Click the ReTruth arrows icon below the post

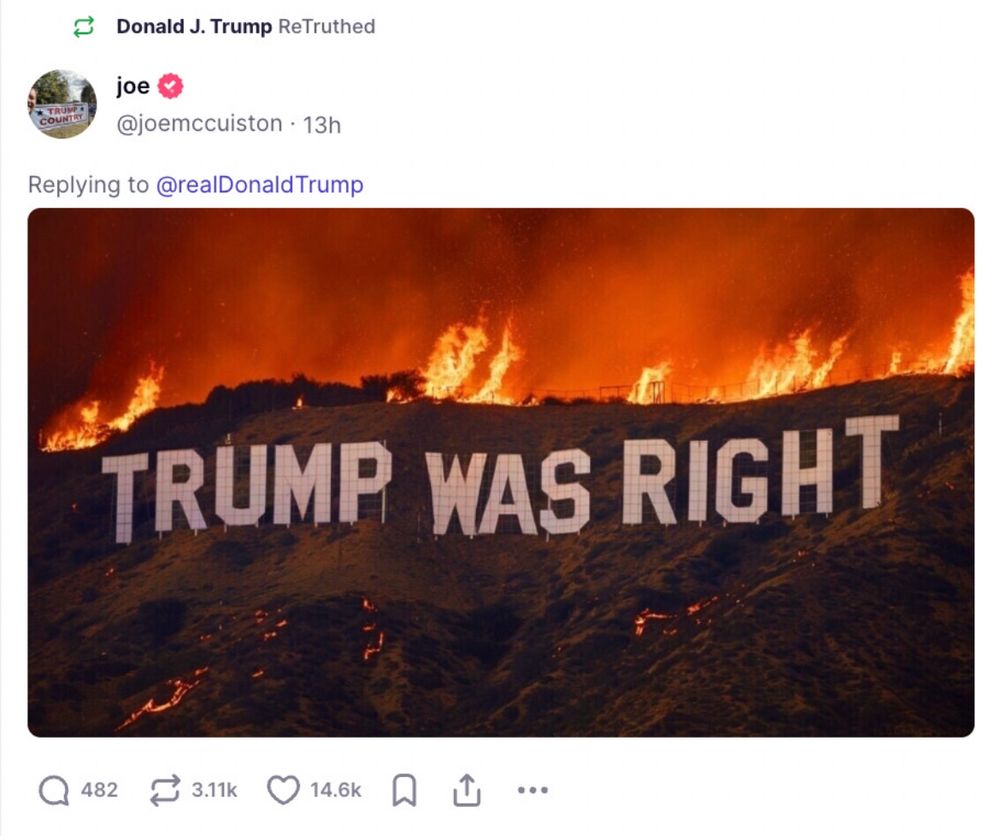click(165, 790)
